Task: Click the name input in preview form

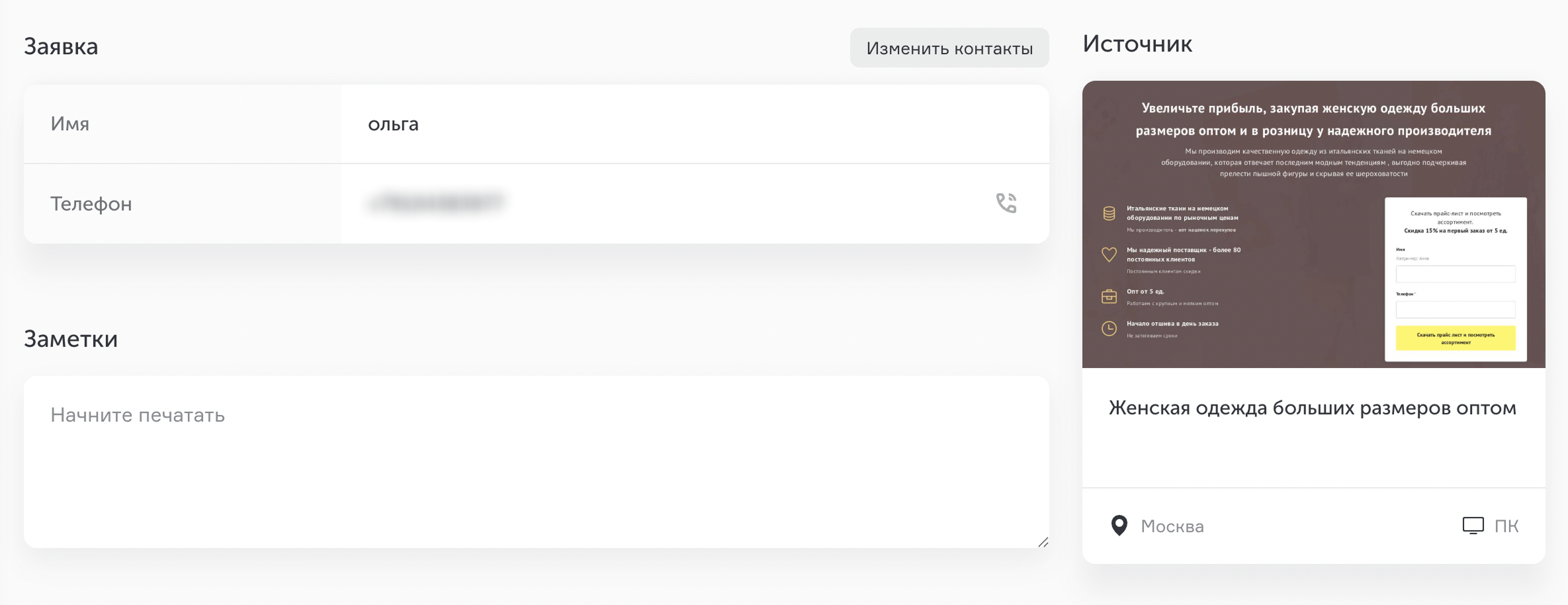Action: [1456, 274]
